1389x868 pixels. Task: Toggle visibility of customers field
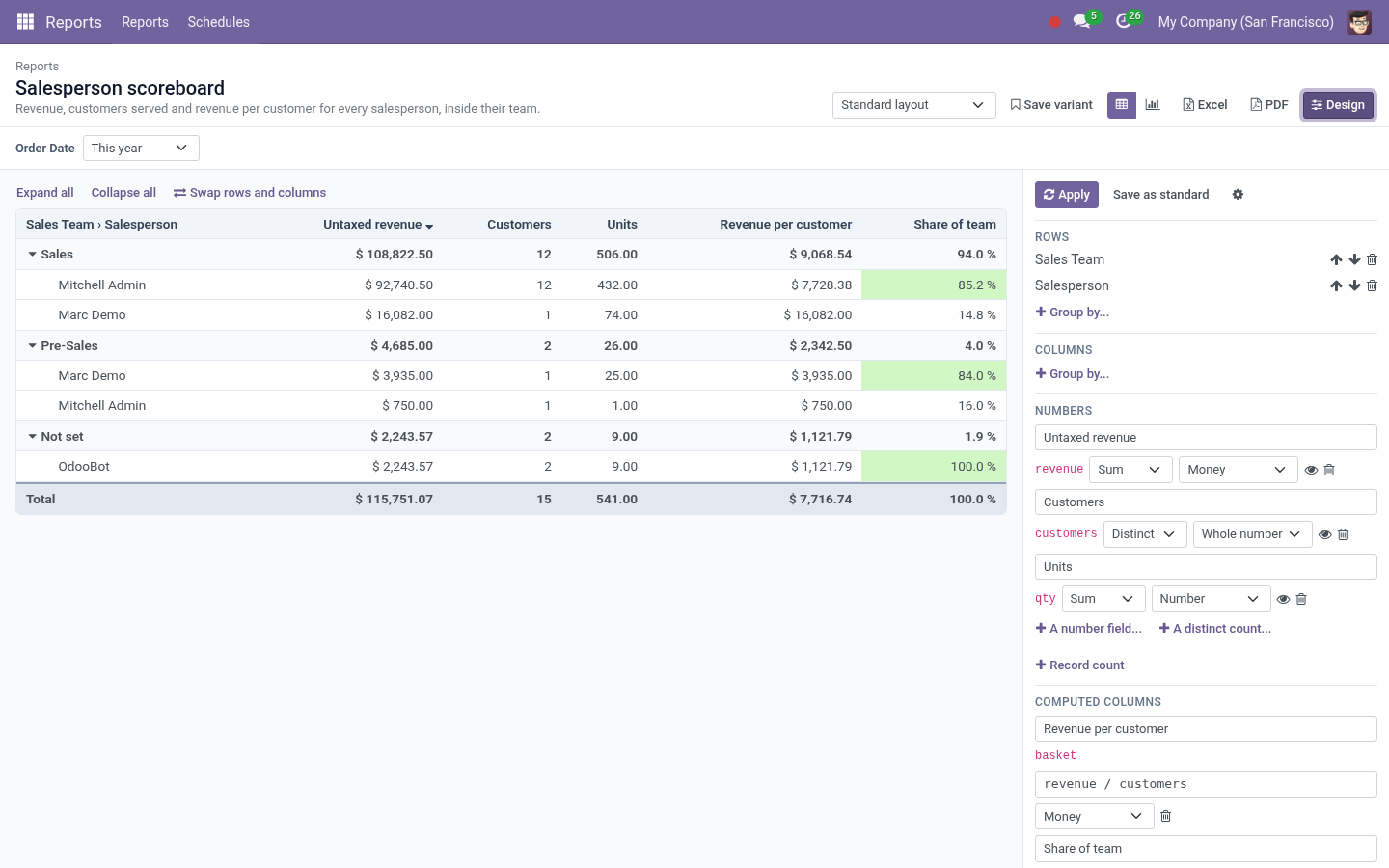tap(1324, 534)
